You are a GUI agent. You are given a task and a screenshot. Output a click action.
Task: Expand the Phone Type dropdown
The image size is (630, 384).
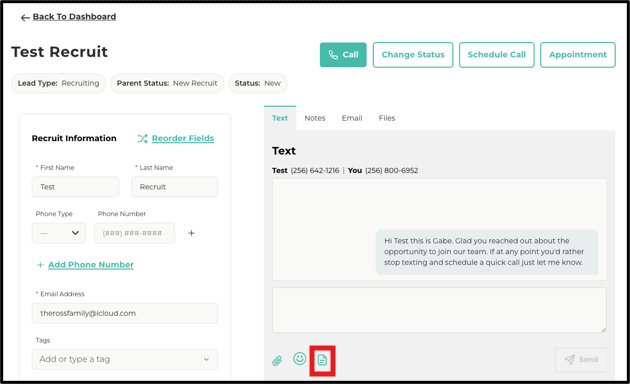[x=59, y=233]
